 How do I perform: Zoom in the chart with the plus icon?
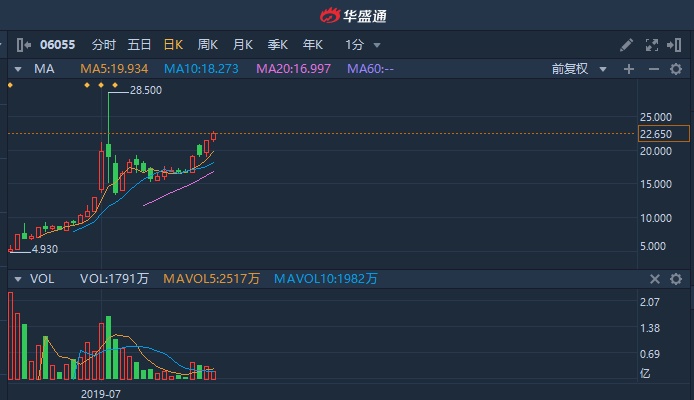[x=628, y=69]
